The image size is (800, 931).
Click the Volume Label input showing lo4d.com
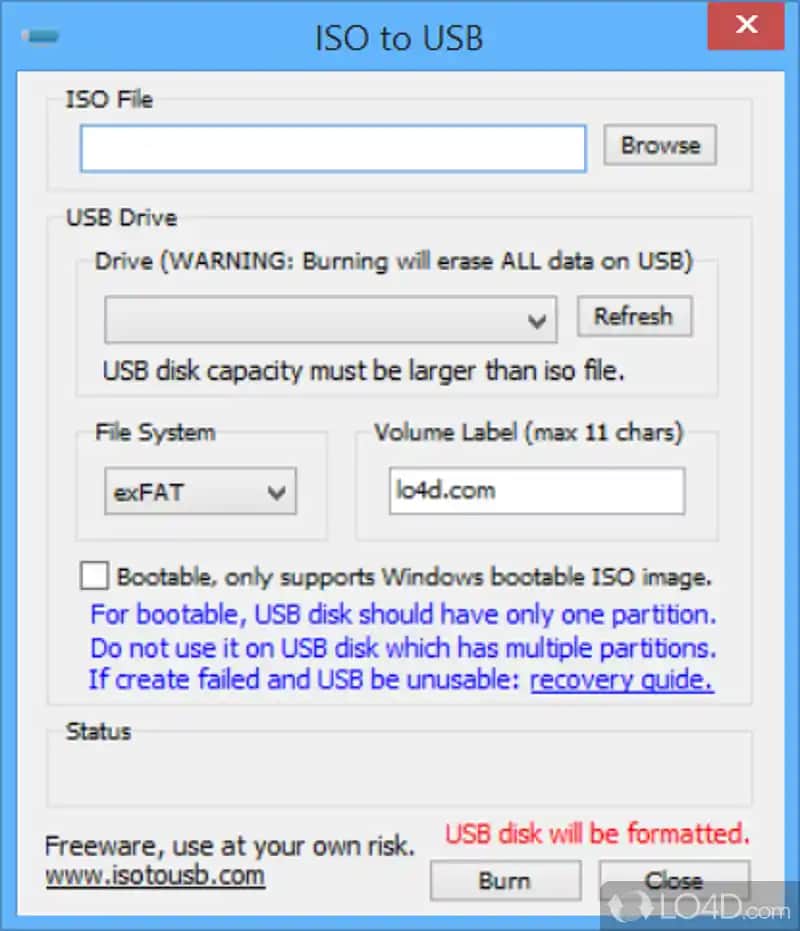click(x=536, y=490)
